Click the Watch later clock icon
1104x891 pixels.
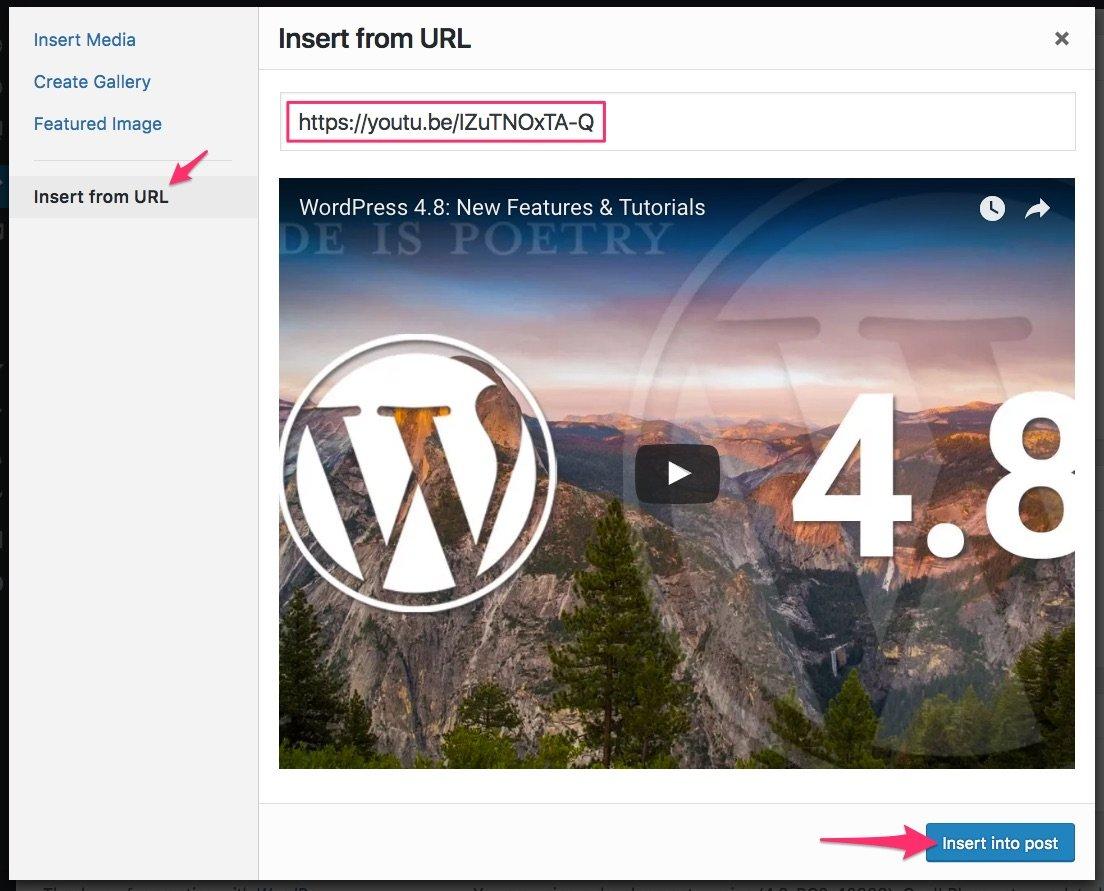tap(991, 208)
